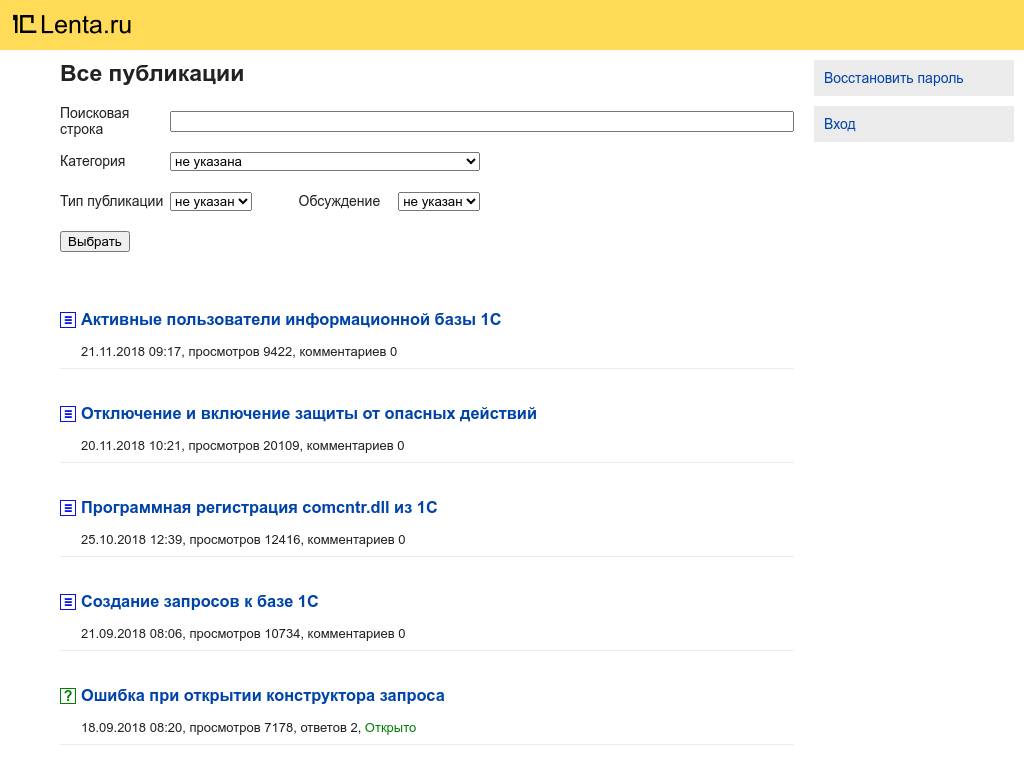This screenshot has height=768, width=1024.
Task: Open the Восстановить пароль page
Action: 893,78
